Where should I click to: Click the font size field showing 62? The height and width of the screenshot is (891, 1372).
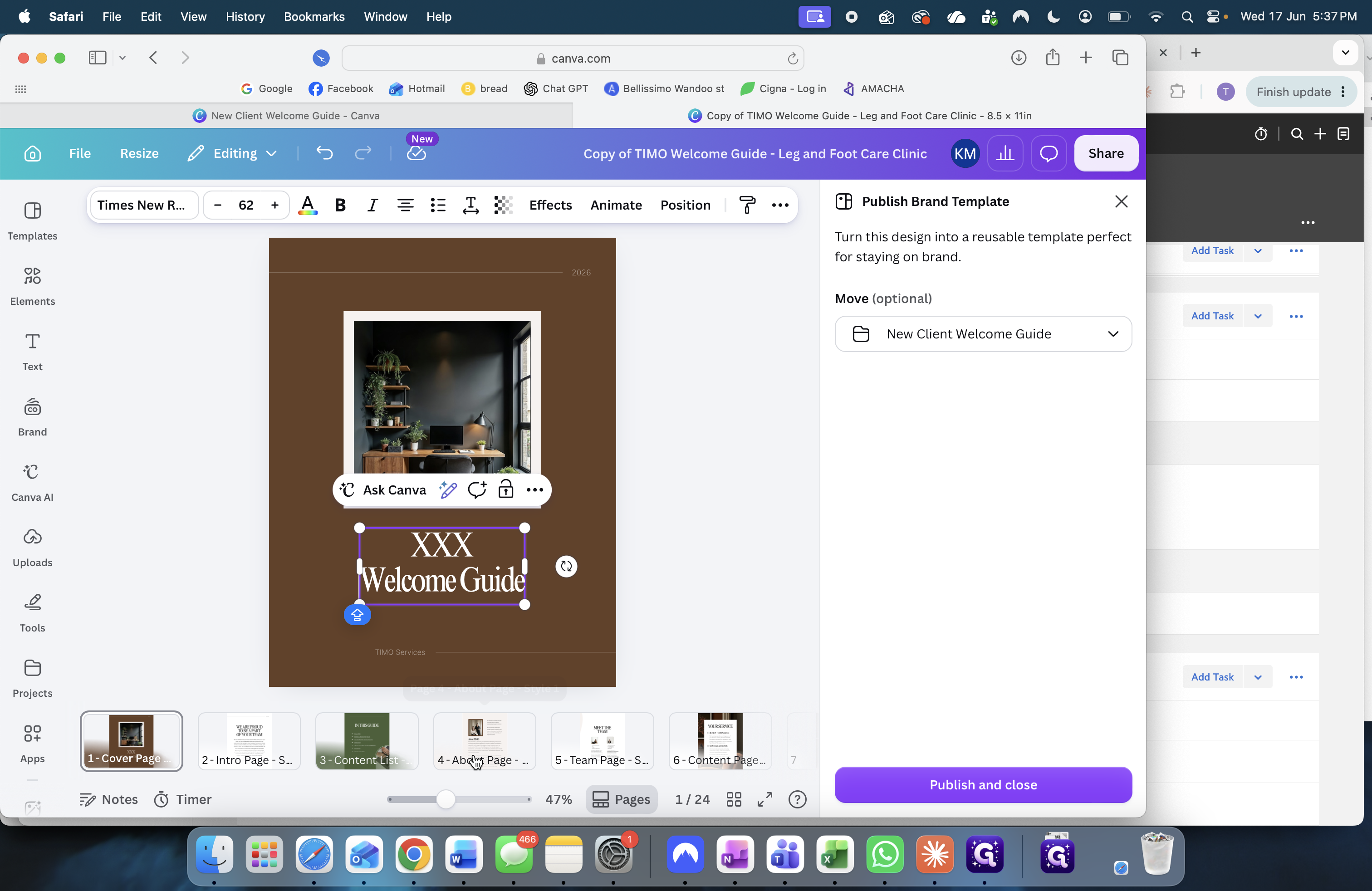coord(246,205)
